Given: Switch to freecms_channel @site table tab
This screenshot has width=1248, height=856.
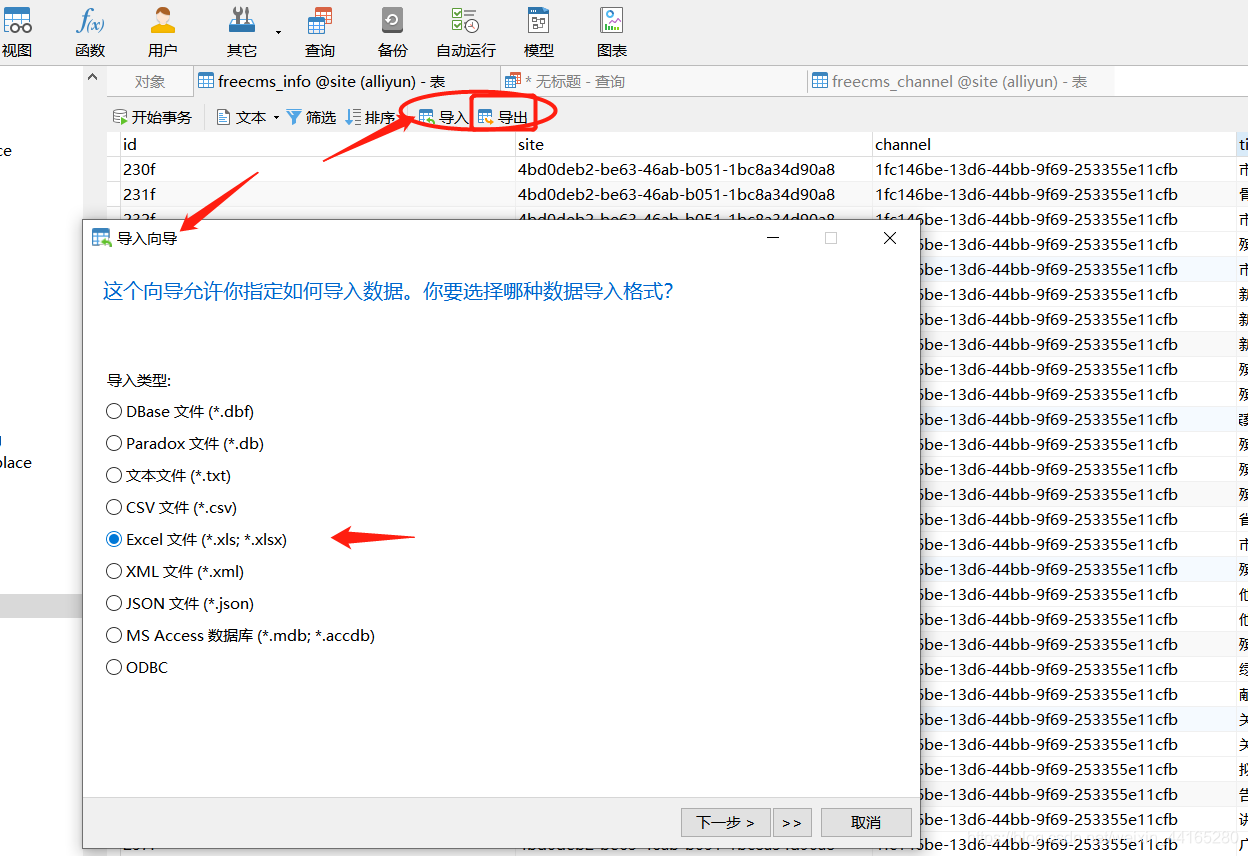Looking at the screenshot, I should 960,82.
